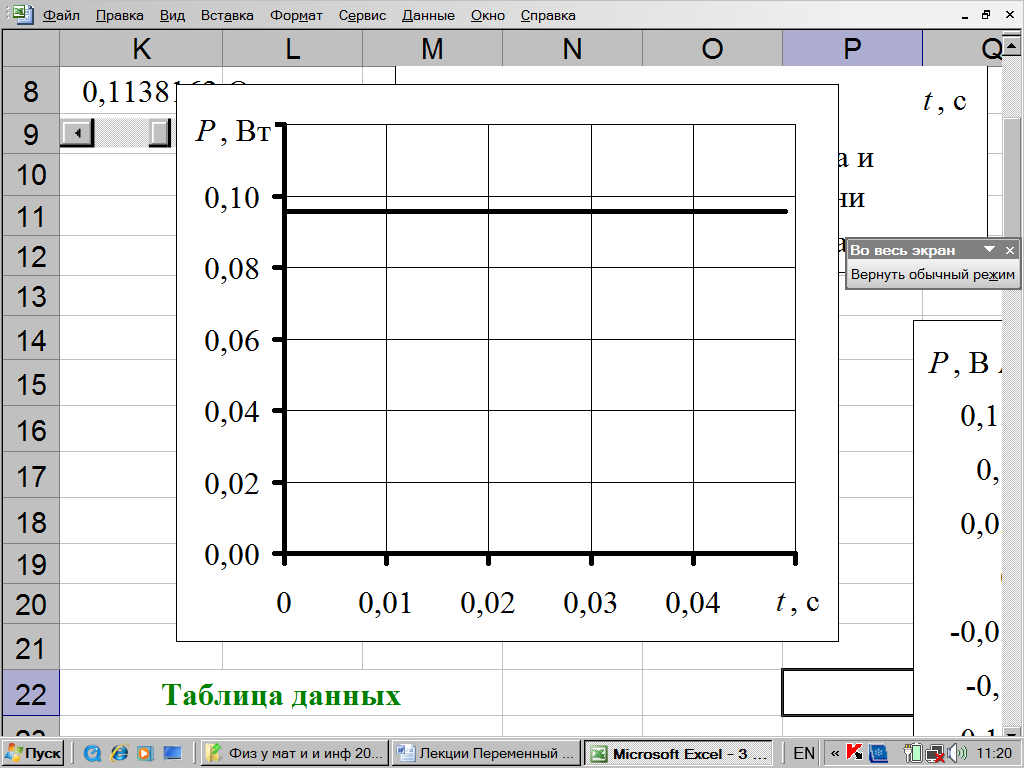Click the blue tray icon next to Kaspersky

click(878, 754)
